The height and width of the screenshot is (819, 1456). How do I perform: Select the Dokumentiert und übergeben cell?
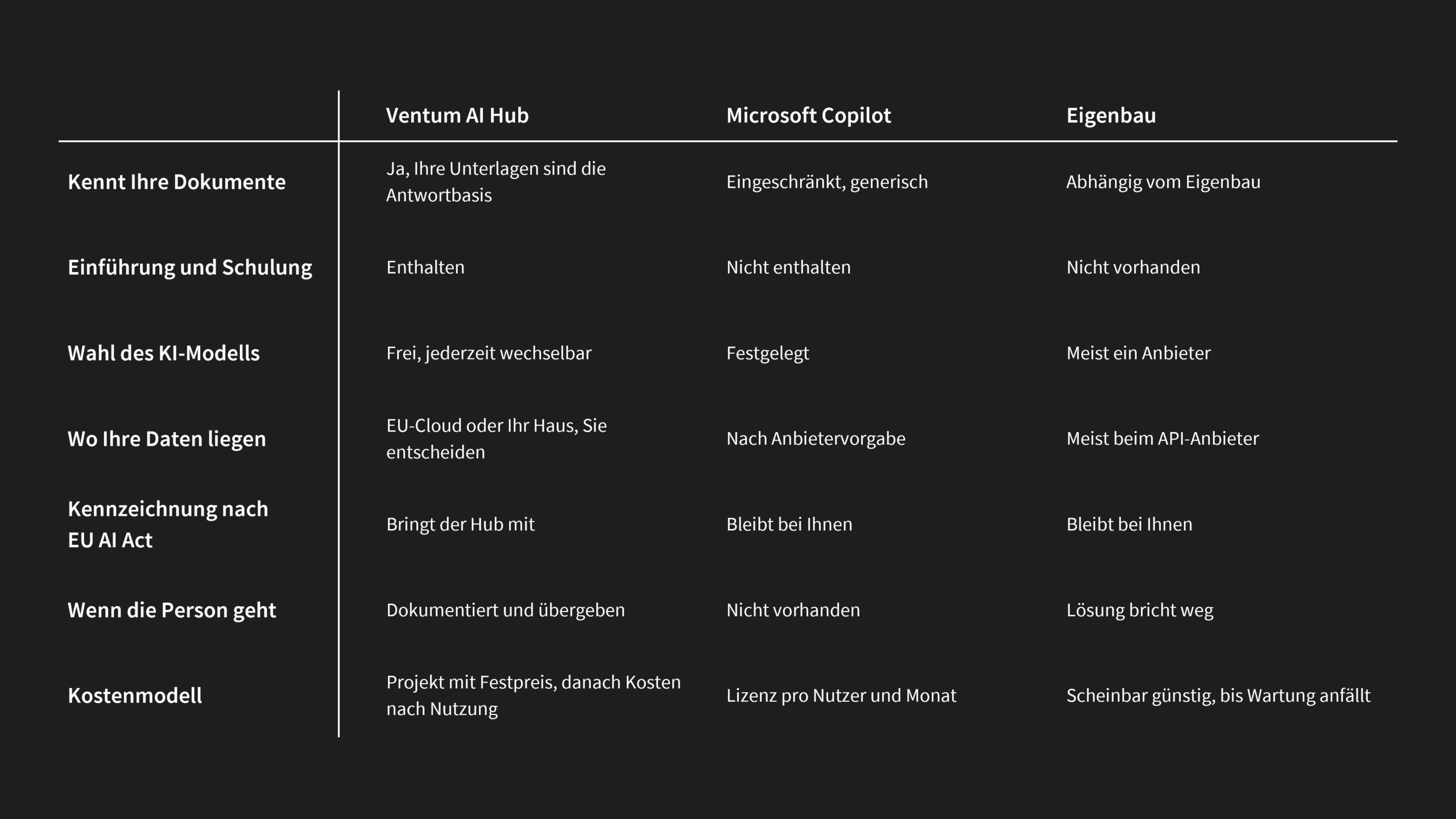pyautogui.click(x=506, y=610)
